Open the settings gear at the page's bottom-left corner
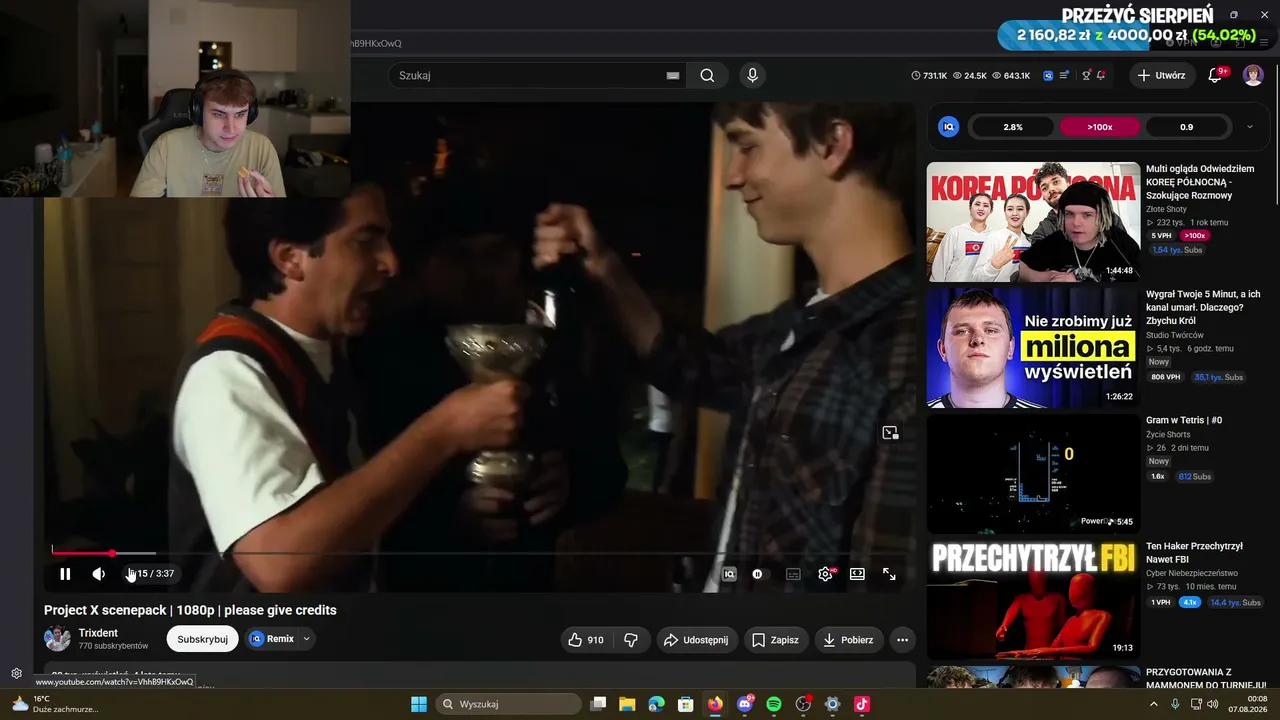 tap(16, 674)
